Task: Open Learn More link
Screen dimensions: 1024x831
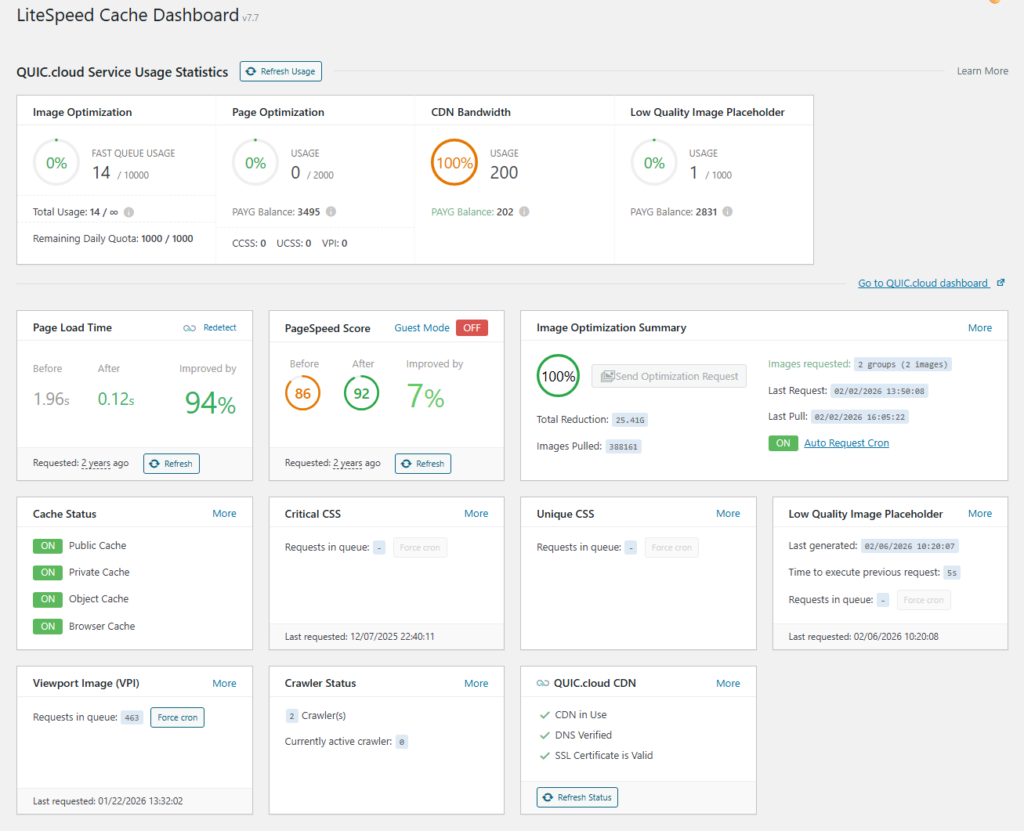Action: tap(982, 72)
